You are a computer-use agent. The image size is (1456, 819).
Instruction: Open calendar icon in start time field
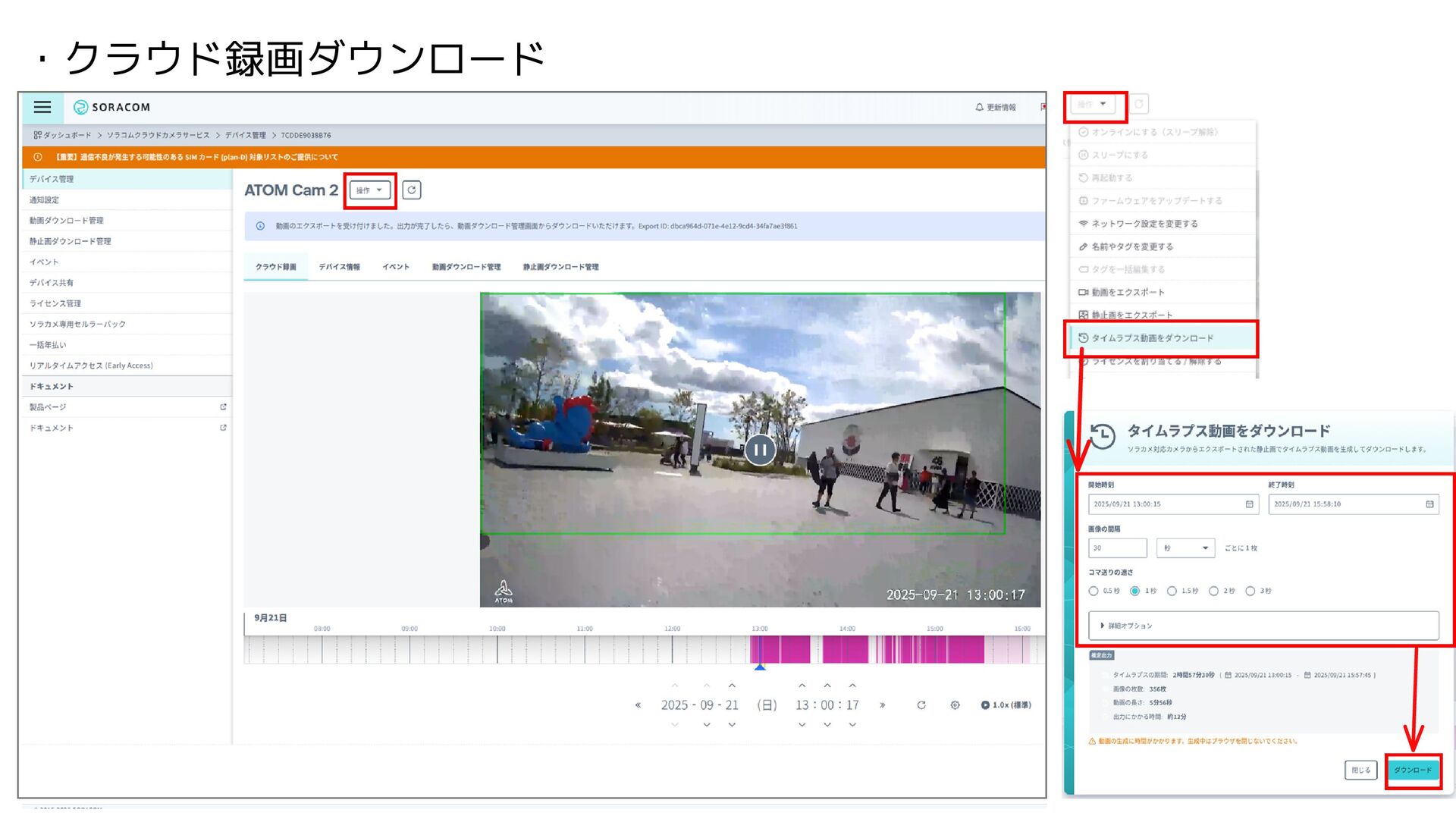click(1249, 504)
